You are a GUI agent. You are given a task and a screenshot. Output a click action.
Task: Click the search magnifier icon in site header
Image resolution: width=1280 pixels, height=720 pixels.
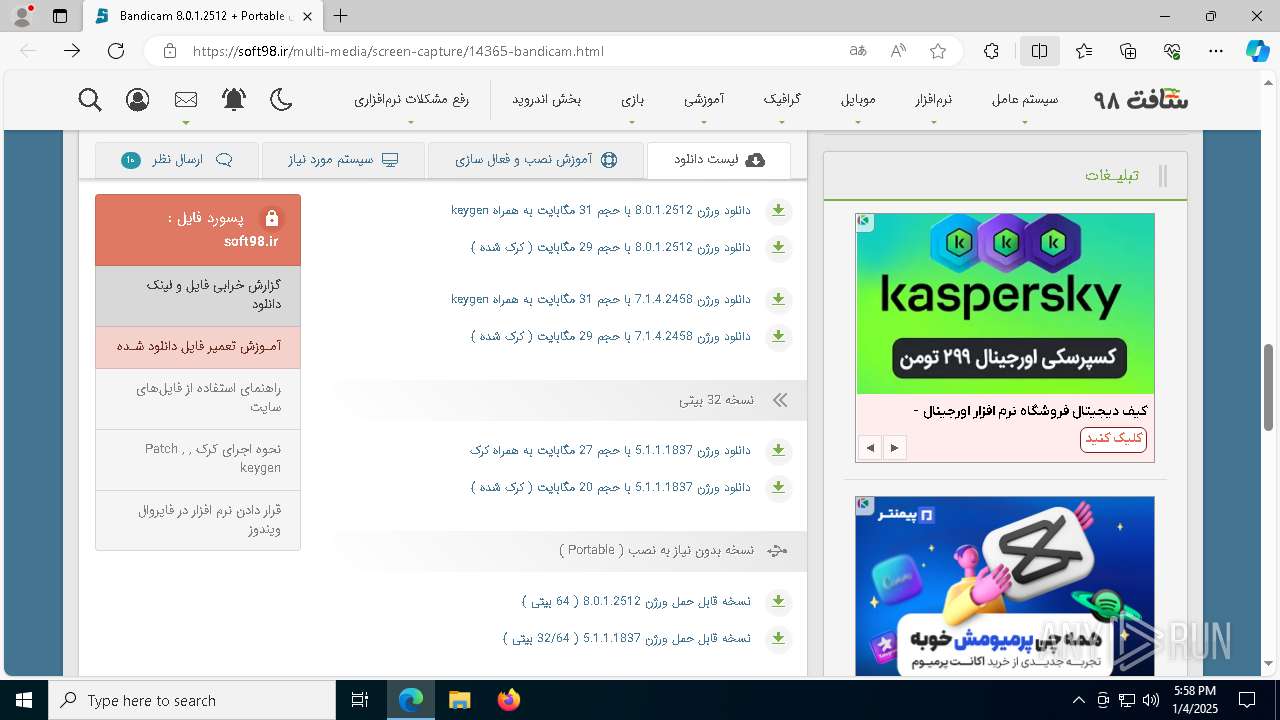(90, 100)
